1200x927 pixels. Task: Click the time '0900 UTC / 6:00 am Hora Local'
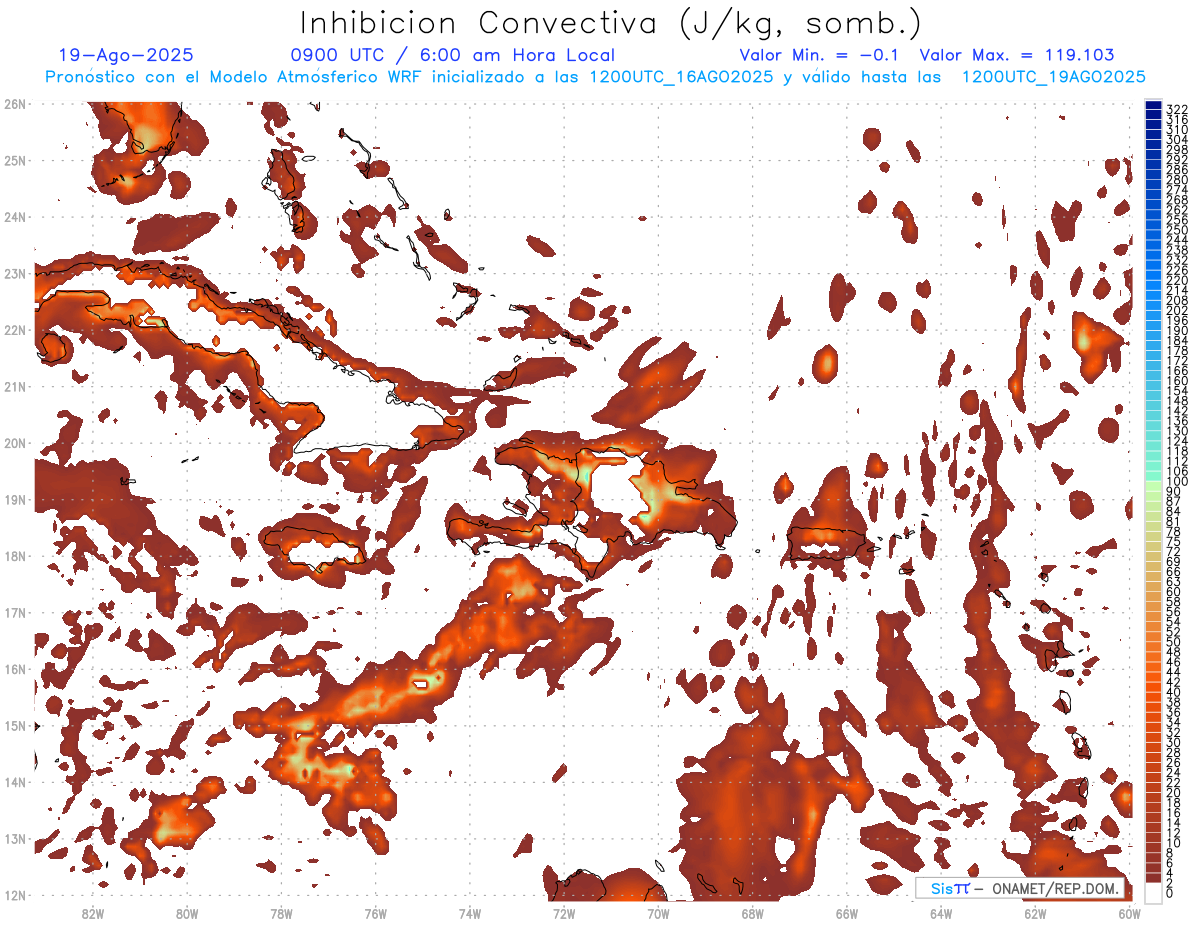click(452, 56)
